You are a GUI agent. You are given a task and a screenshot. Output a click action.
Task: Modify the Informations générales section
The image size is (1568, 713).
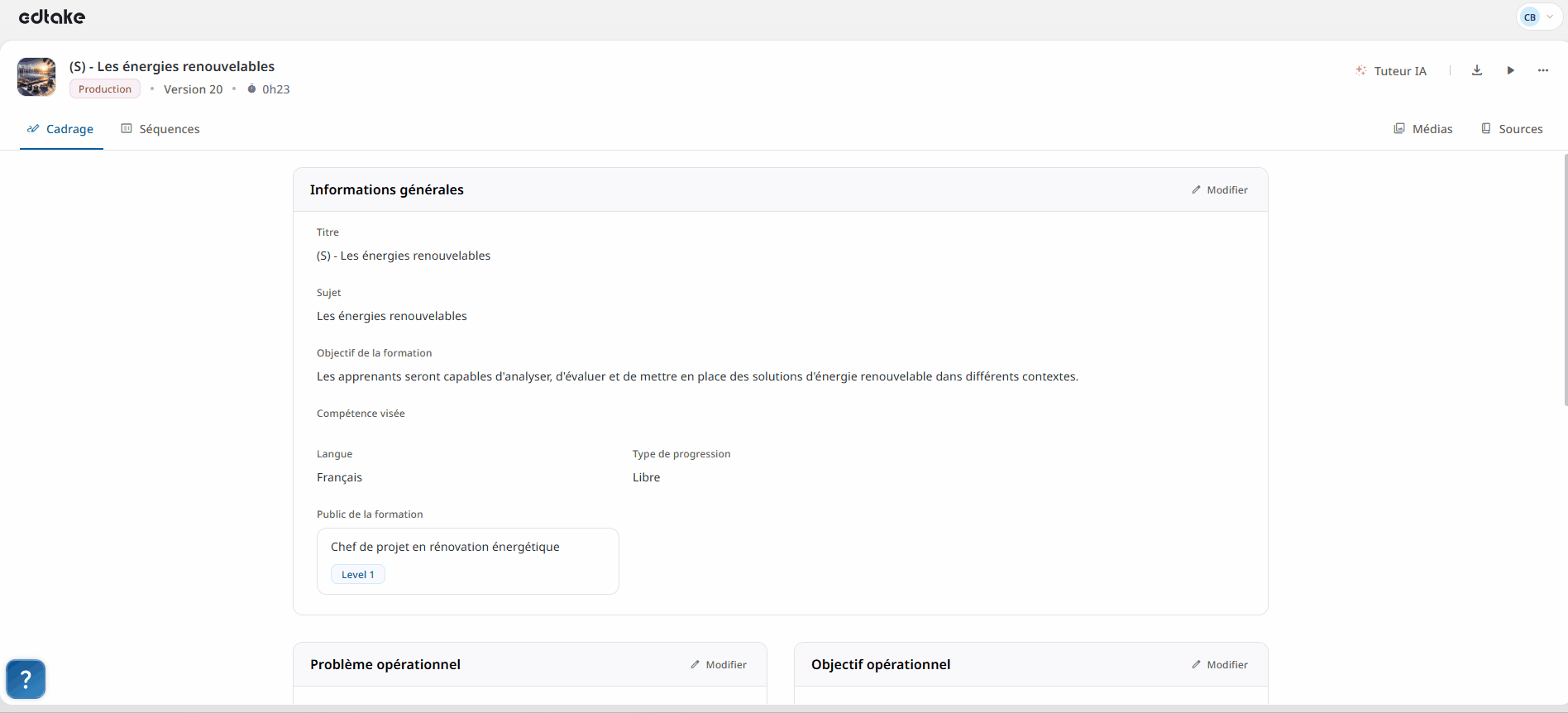[x=1220, y=190]
